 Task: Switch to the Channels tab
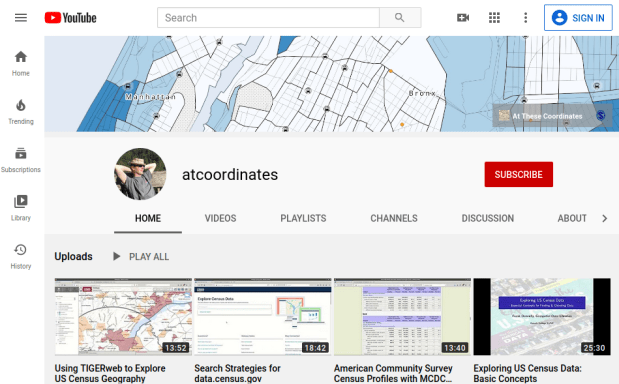point(394,218)
